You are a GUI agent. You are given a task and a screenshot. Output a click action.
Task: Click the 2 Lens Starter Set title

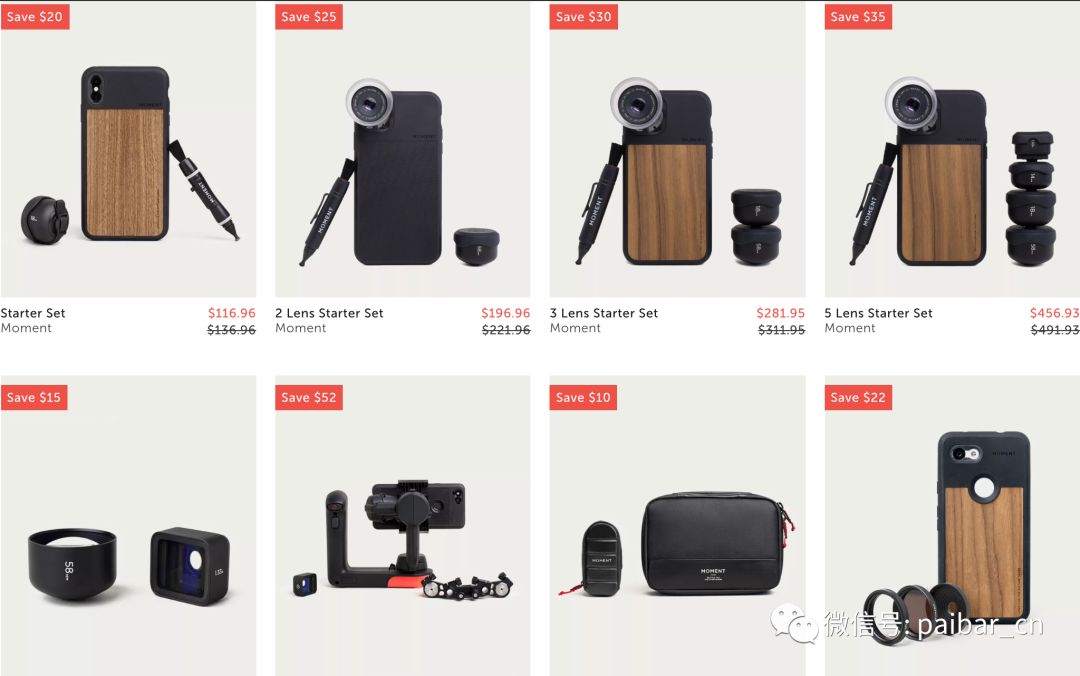point(329,313)
